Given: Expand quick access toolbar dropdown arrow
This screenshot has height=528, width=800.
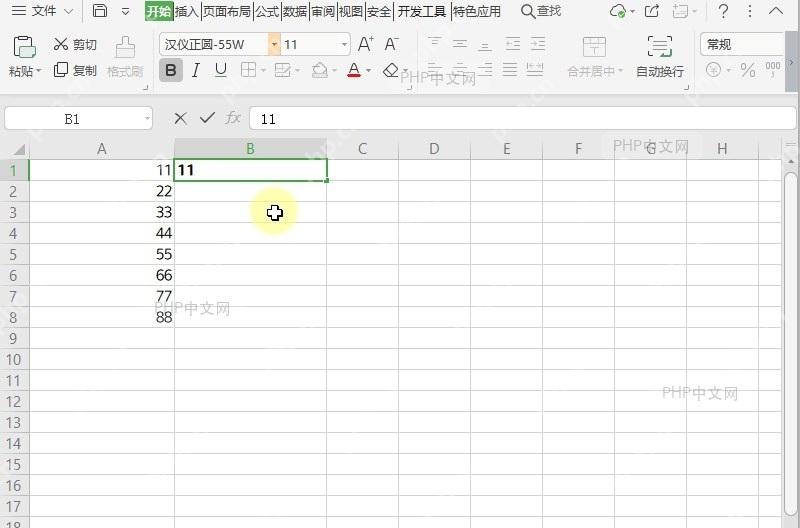Looking at the screenshot, I should tap(126, 11).
